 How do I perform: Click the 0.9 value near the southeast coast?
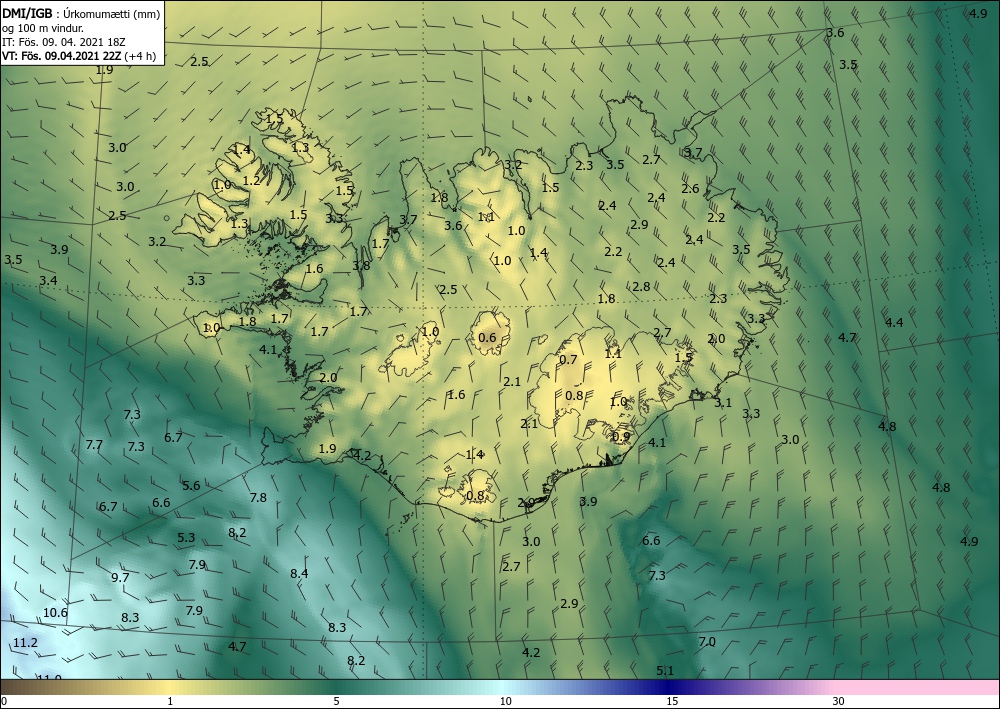[621, 437]
